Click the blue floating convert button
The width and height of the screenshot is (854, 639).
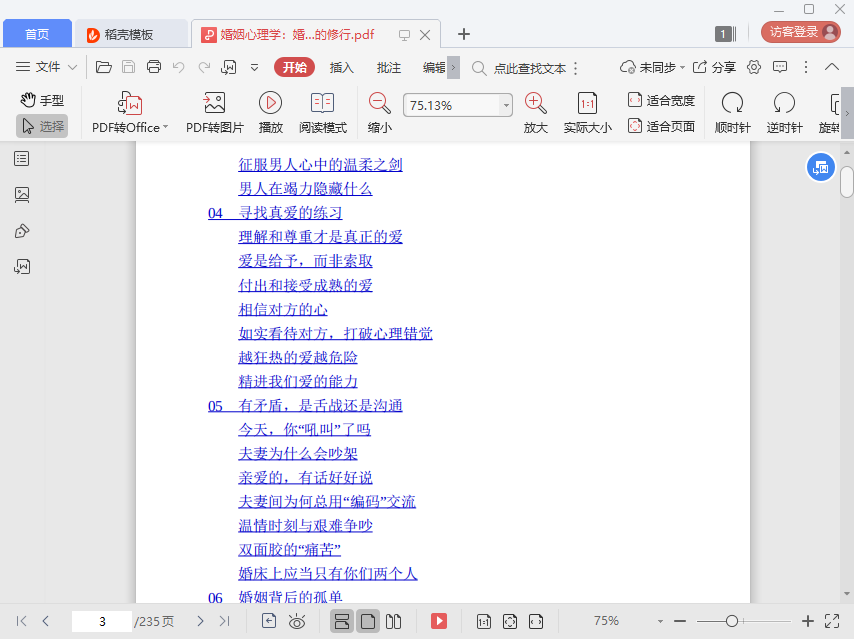coord(820,168)
